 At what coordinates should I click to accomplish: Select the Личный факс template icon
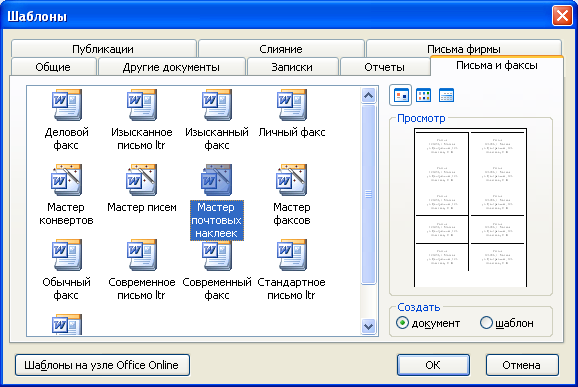(292, 105)
